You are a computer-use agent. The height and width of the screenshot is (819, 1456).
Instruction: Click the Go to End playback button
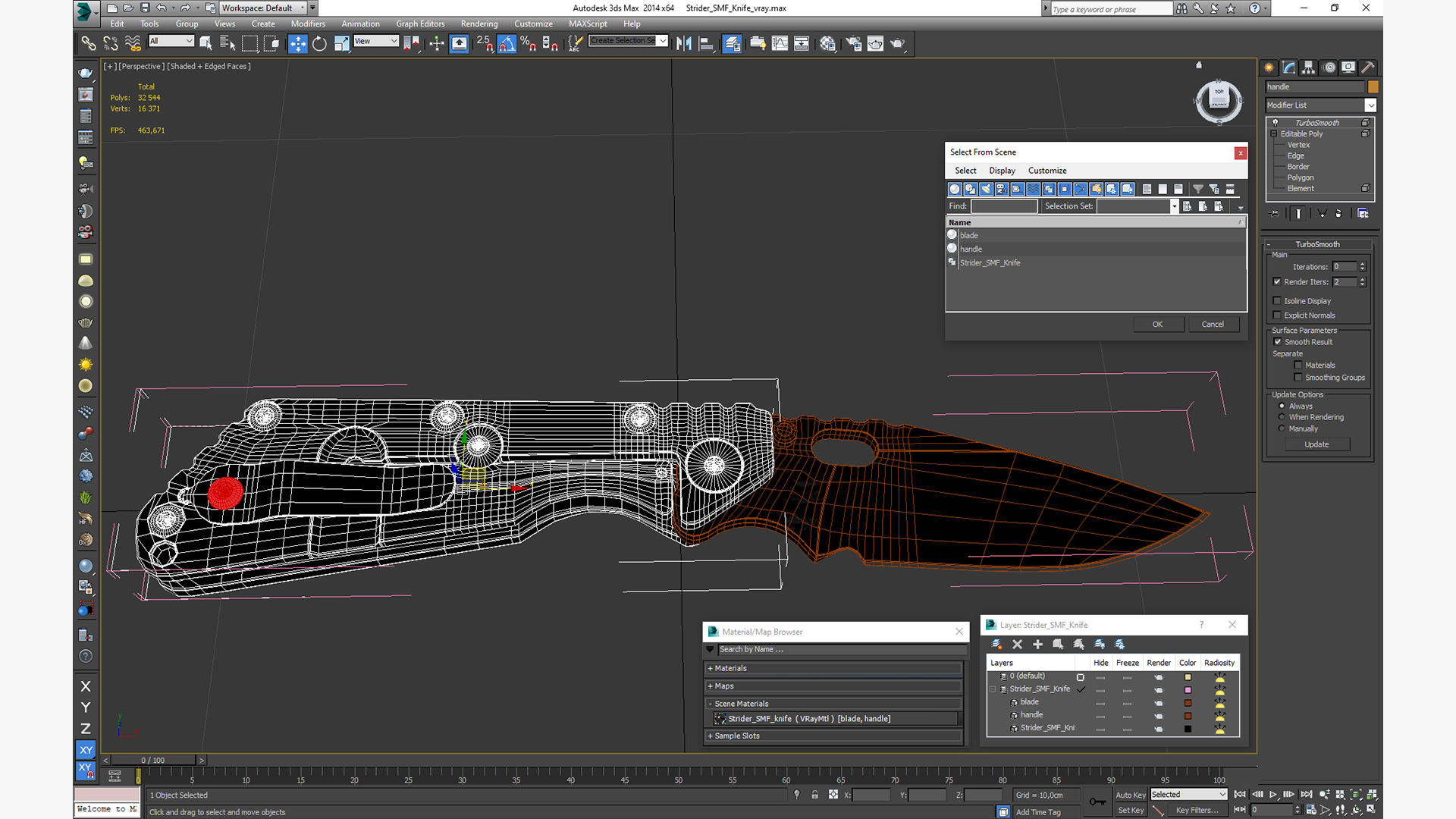point(1307,795)
